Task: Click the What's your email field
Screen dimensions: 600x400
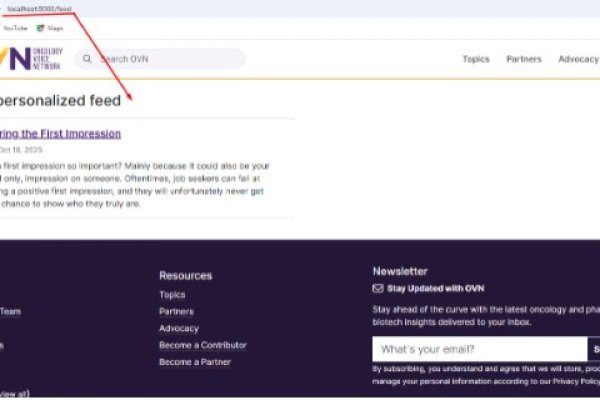Action: click(478, 349)
